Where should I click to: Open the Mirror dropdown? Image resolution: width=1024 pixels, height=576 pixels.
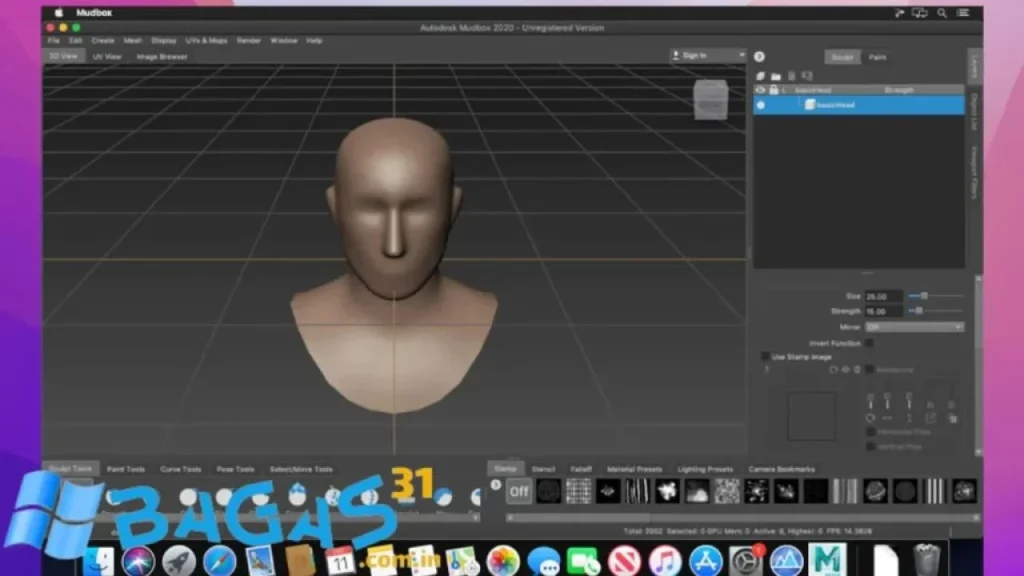914,327
